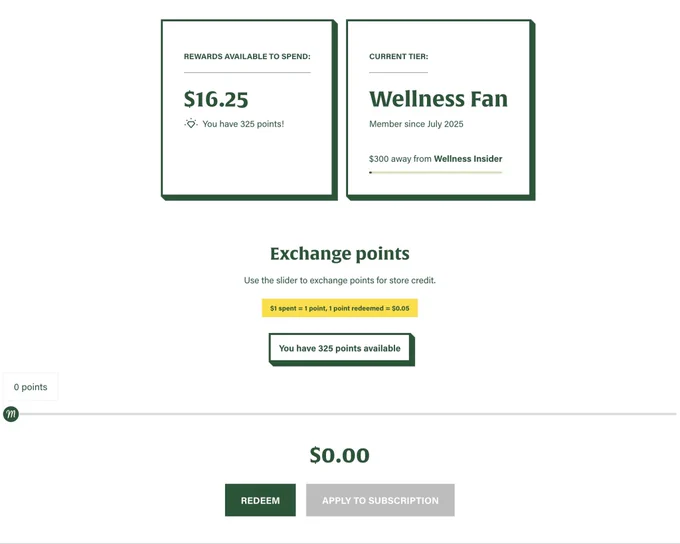The width and height of the screenshot is (680, 544).
Task: Click the yellow points conversion banner
Action: [340, 308]
